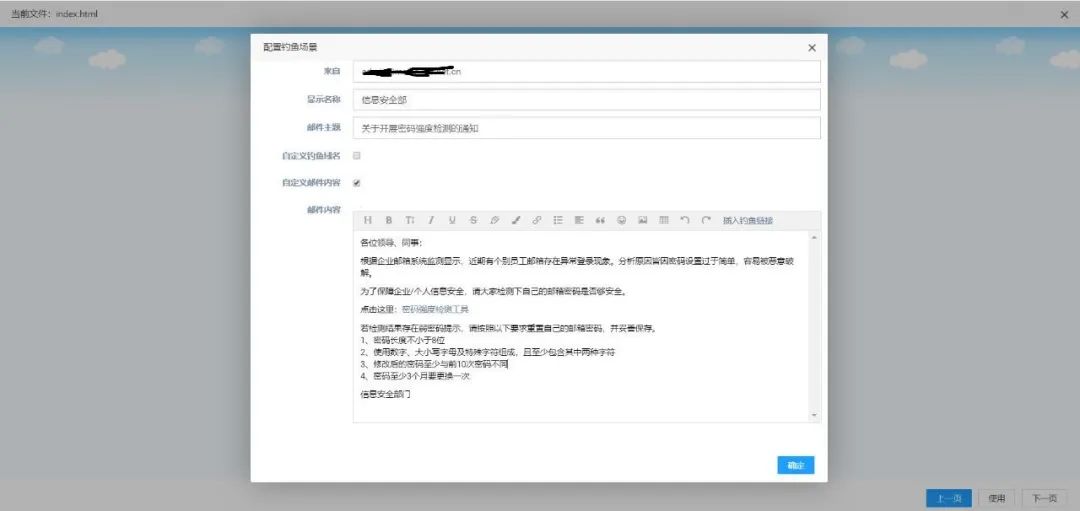Apply italic formatting in the email editor
The width and height of the screenshot is (1080, 511).
[431, 220]
